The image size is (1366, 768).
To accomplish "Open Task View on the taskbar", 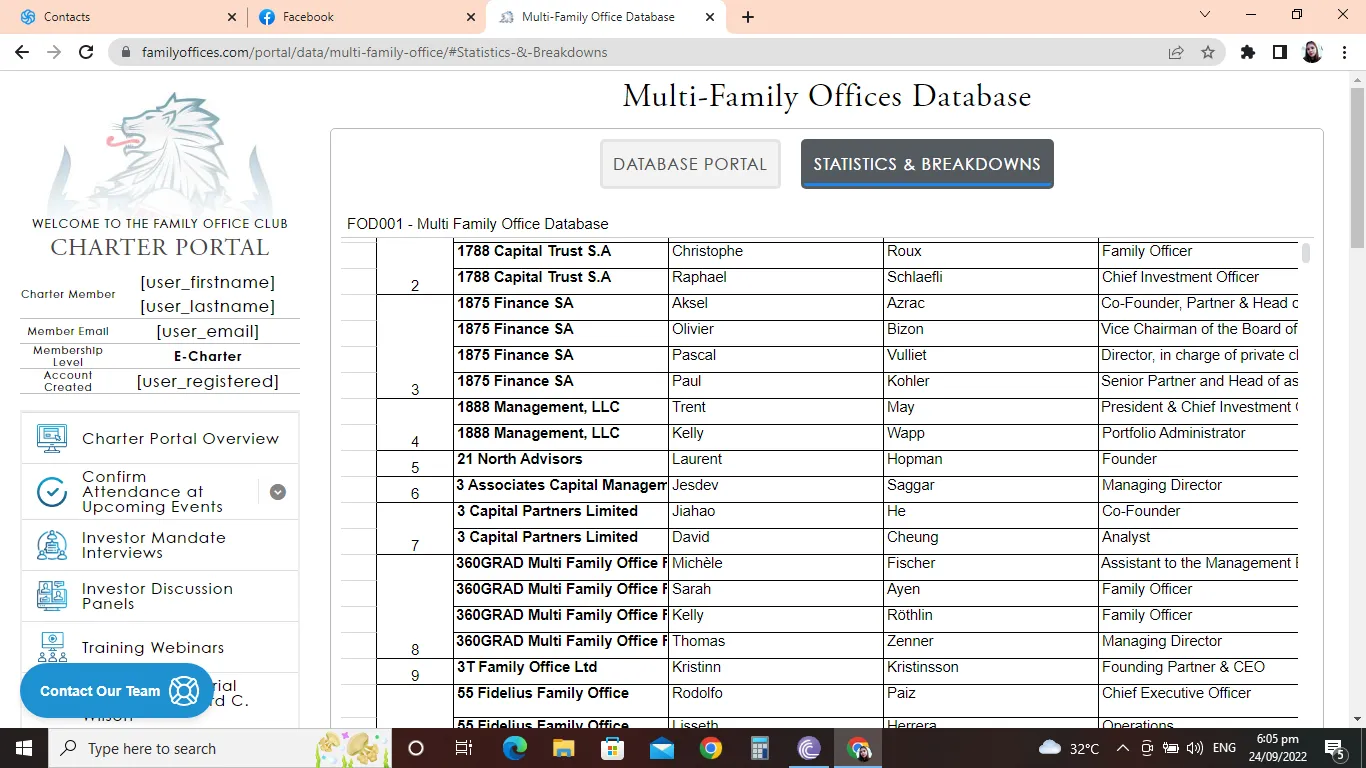I will (x=464, y=748).
